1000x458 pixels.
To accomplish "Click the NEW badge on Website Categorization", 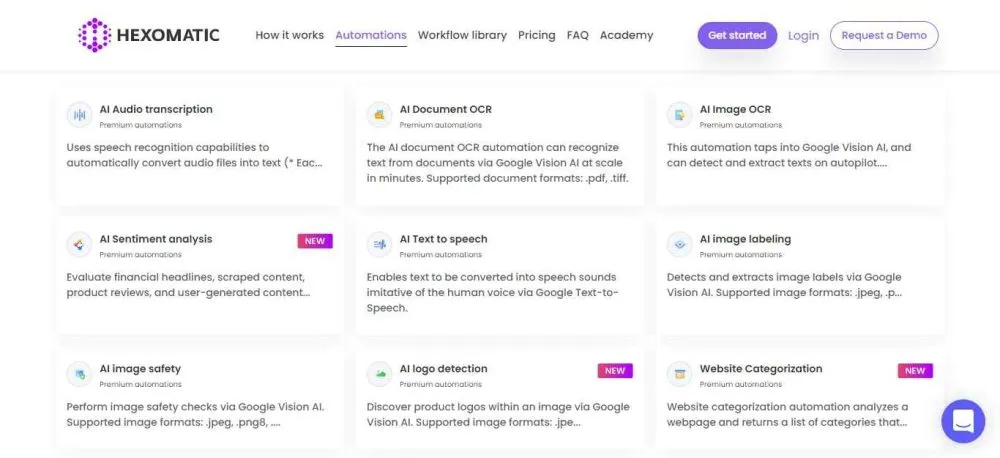I will (915, 371).
